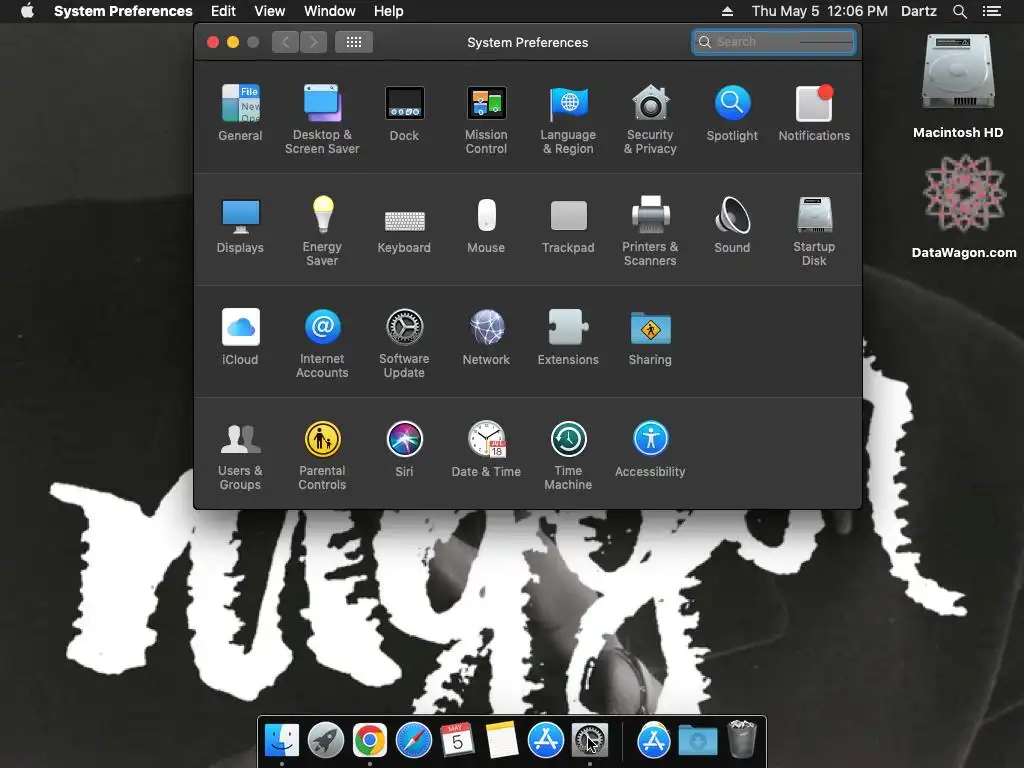Open Mission Control preferences
The image size is (1024, 768).
click(486, 119)
